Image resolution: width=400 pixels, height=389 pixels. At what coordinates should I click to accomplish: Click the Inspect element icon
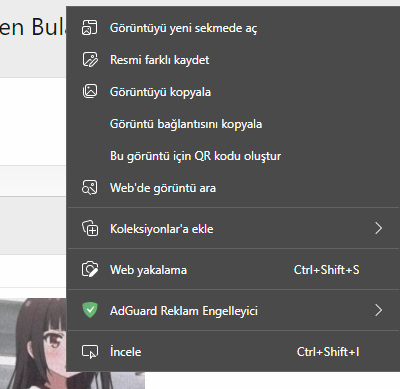[x=90, y=352]
